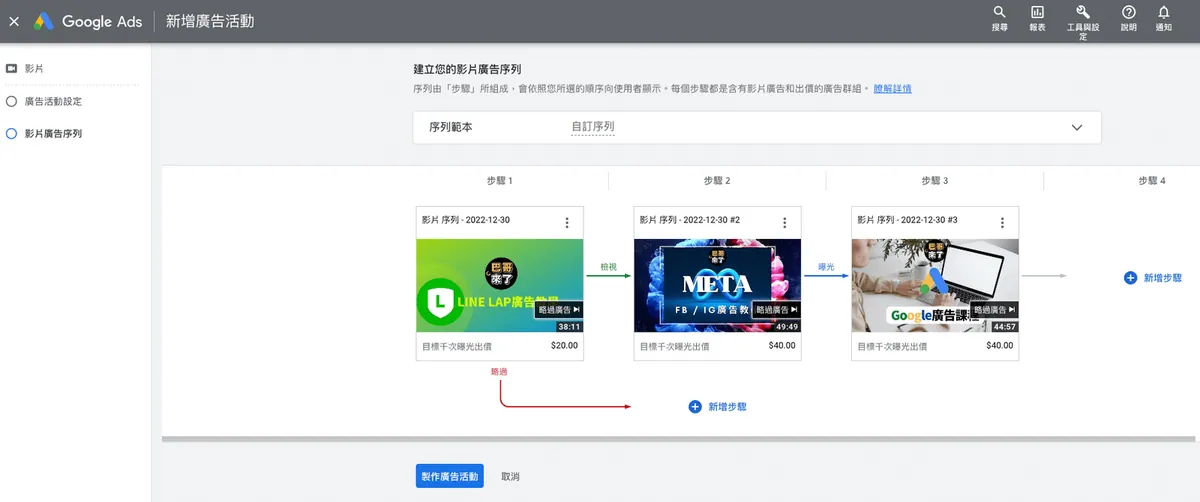Open the search tool (搜尋)
Image resolution: width=1200 pixels, height=502 pixels.
pyautogui.click(x=999, y=18)
